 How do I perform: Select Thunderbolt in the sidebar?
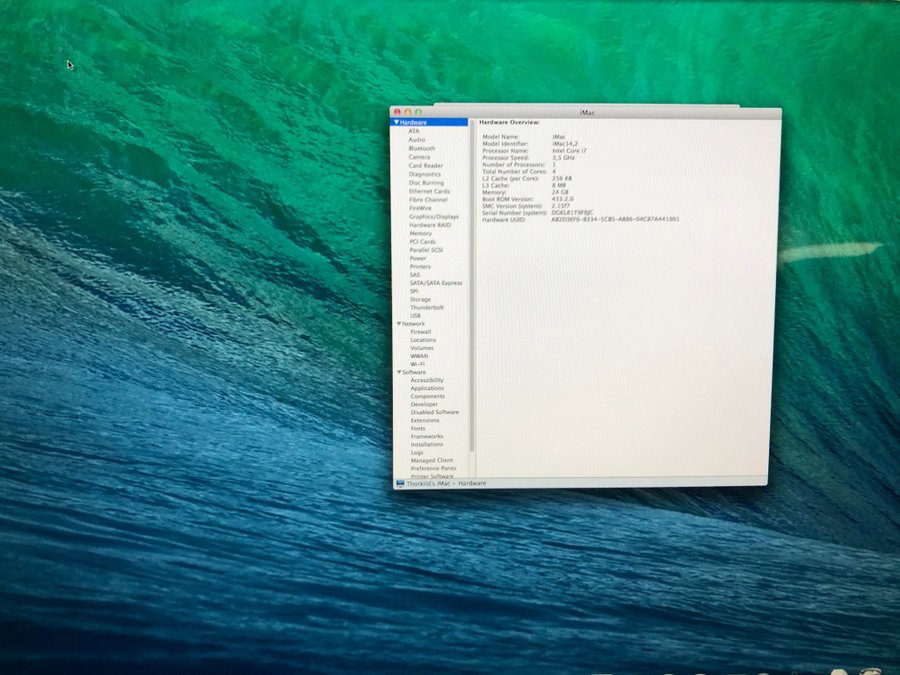(427, 307)
